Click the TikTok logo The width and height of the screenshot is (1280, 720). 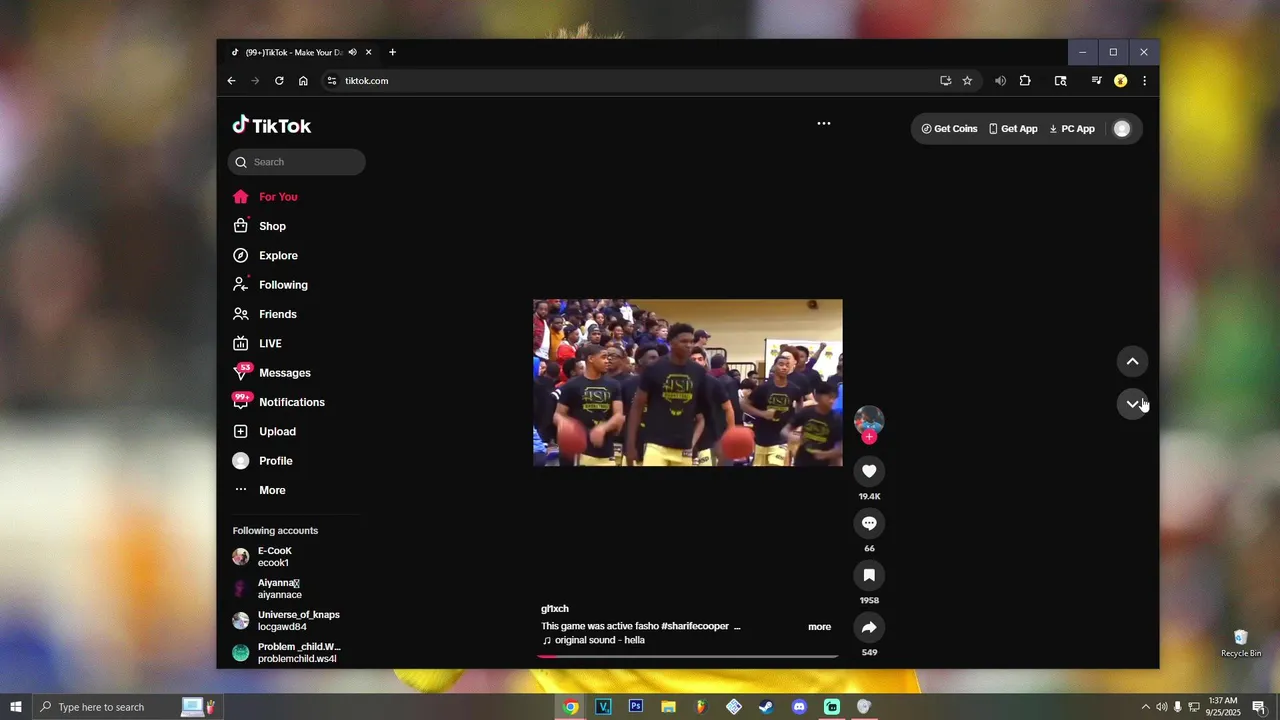[x=272, y=126]
